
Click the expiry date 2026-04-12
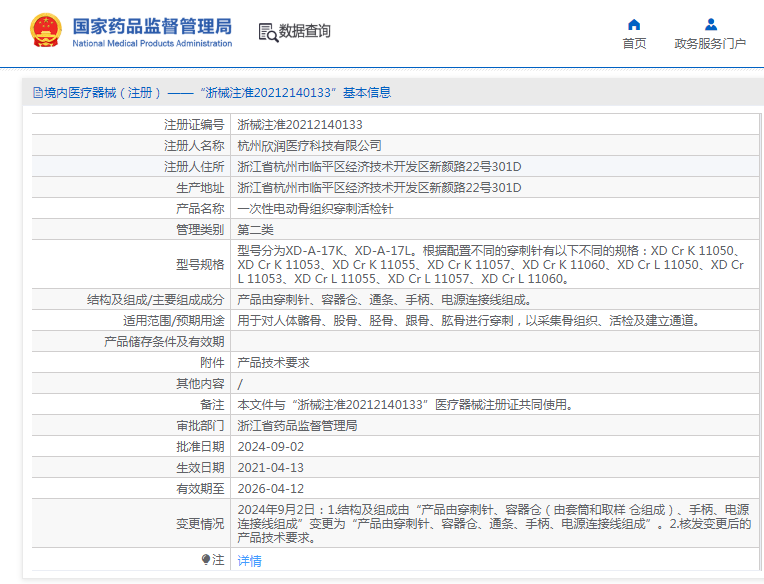pyautogui.click(x=270, y=489)
